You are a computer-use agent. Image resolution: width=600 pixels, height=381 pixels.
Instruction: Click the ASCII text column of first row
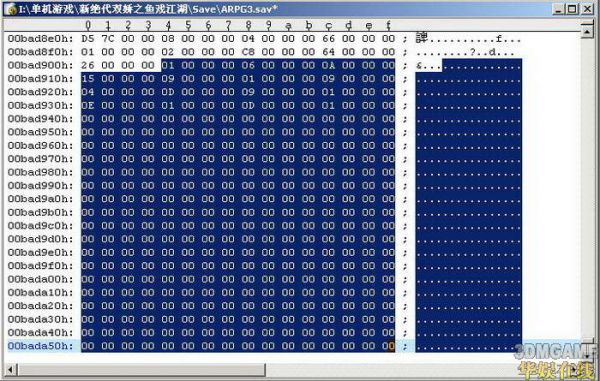[468, 39]
